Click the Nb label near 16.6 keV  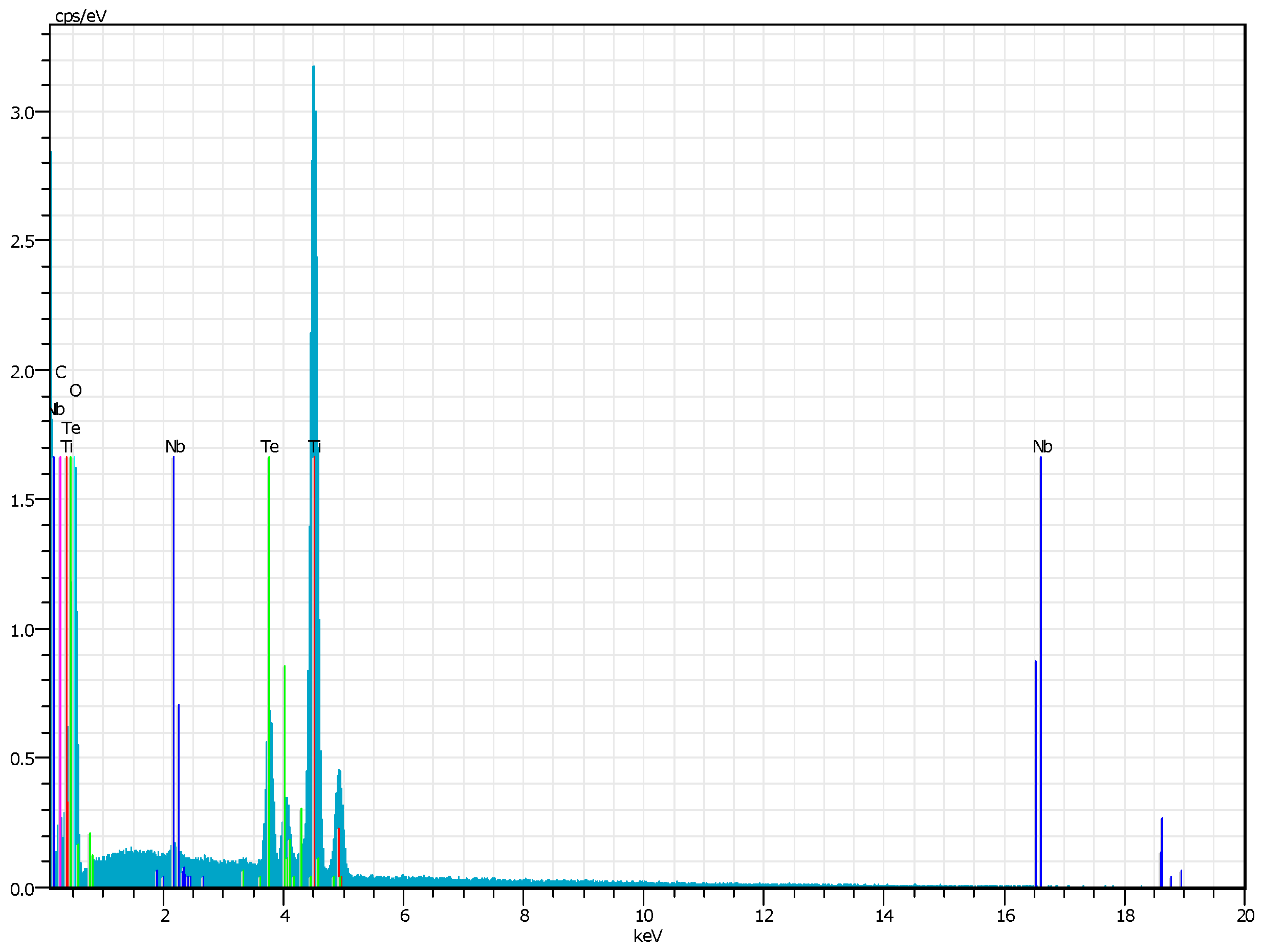pos(1042,447)
